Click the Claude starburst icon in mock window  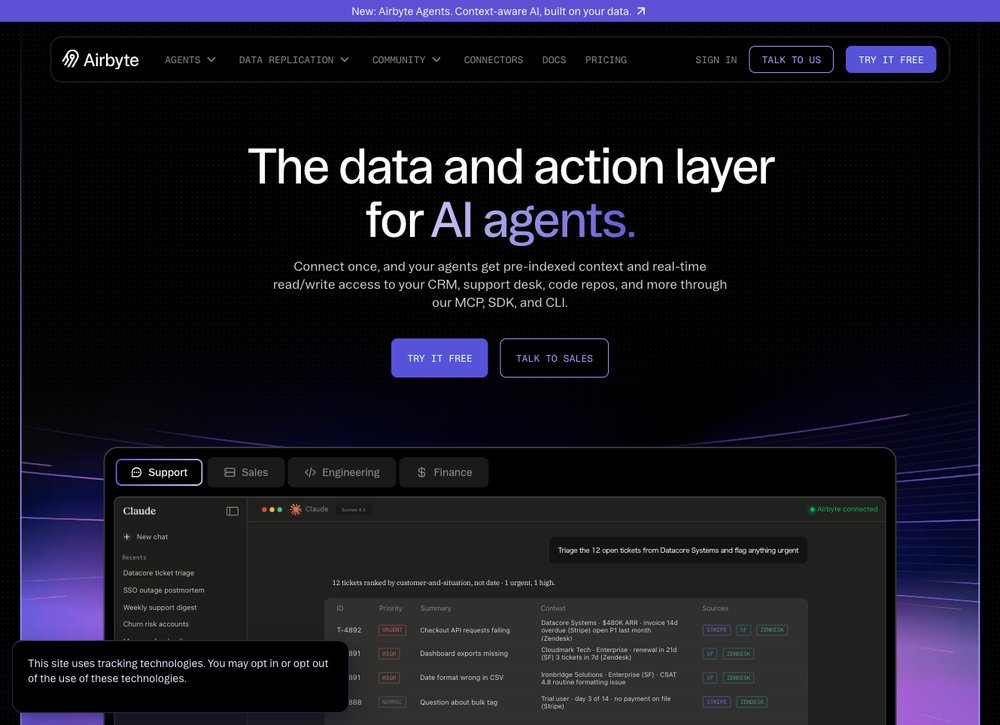coord(296,509)
